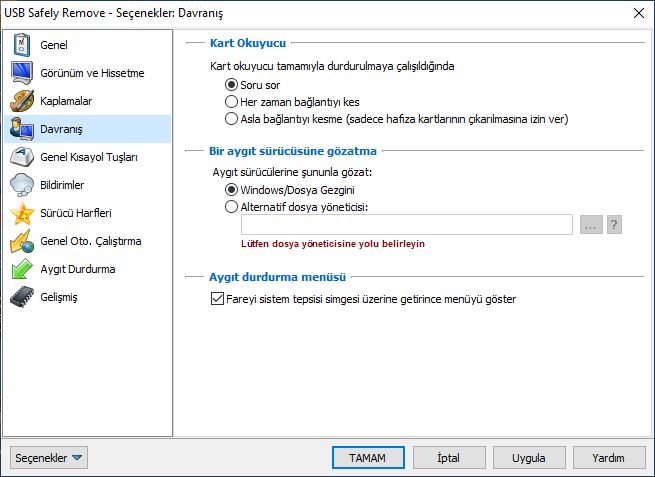Image resolution: width=655 pixels, height=477 pixels.
Task: Select the 'Her zaman bağlantıyı kes' radio option
Action: point(231,102)
